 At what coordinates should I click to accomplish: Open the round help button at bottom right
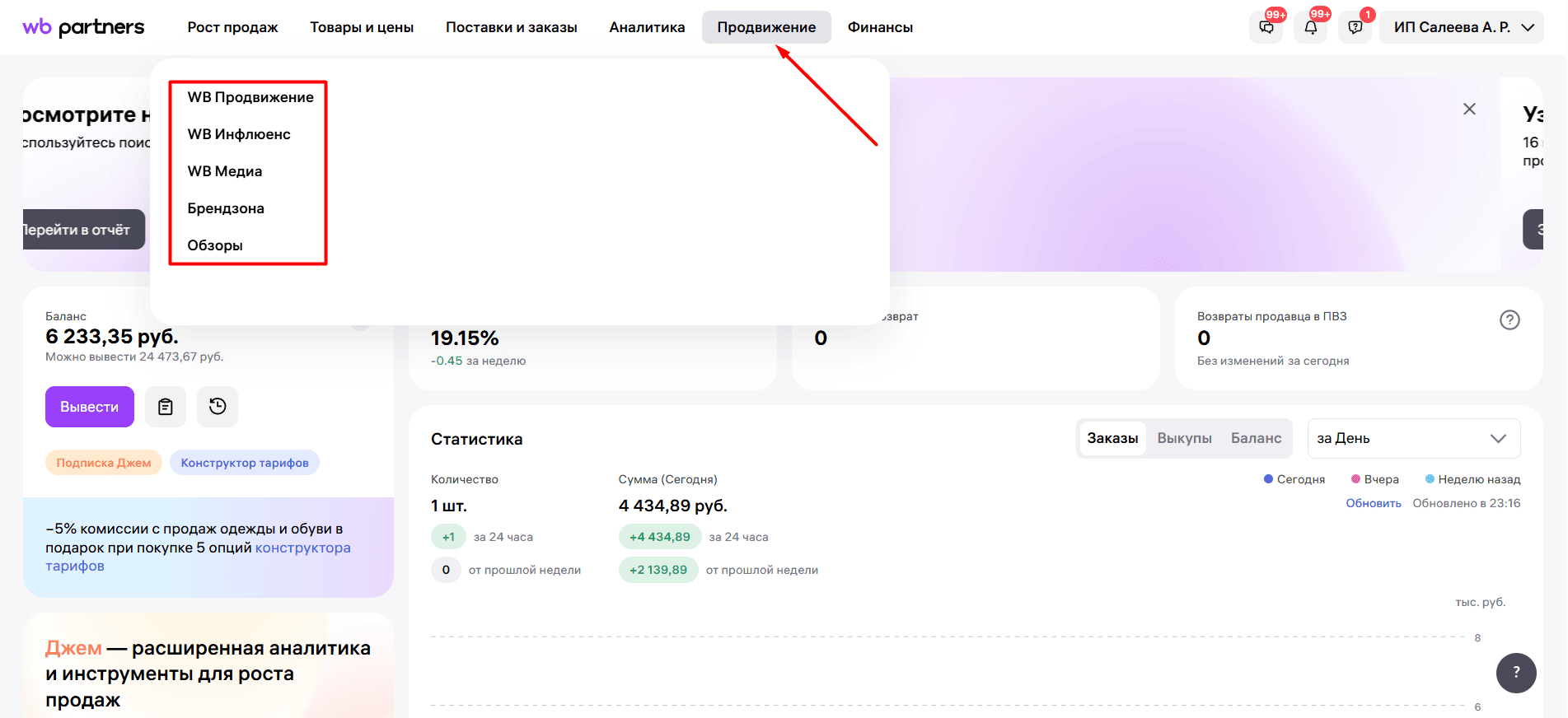coord(1516,673)
